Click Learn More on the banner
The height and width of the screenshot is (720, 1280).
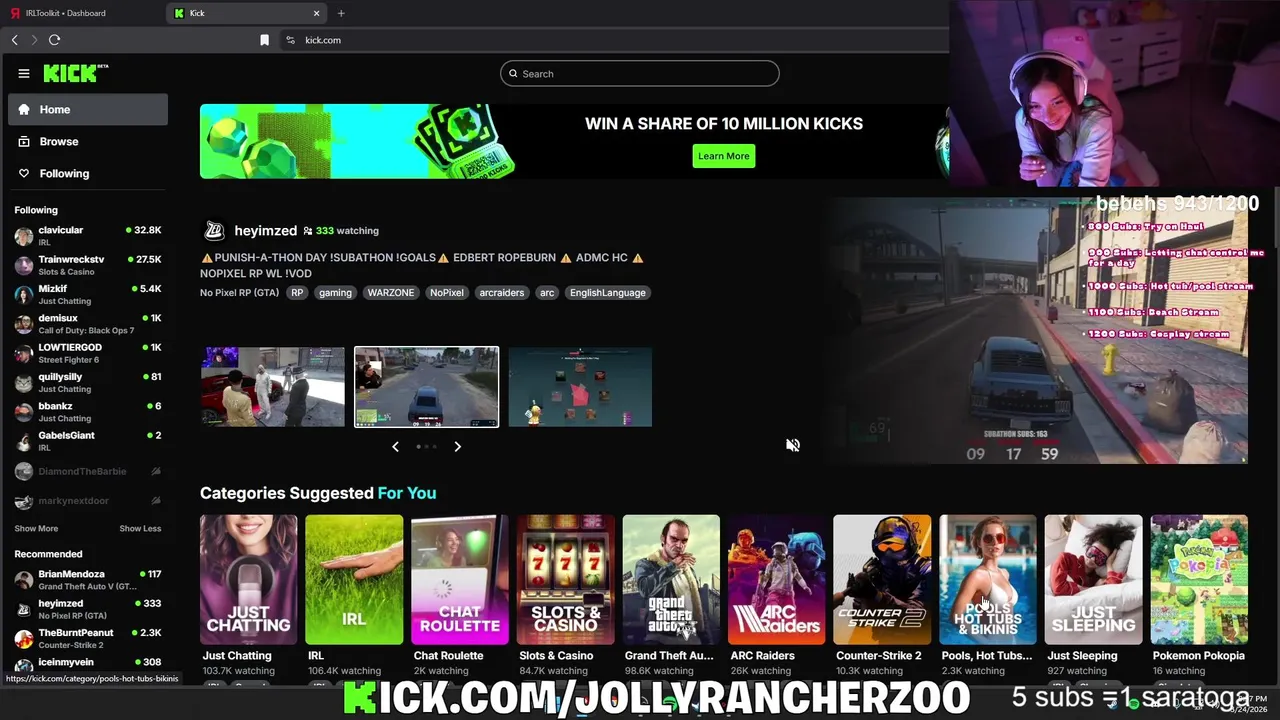[723, 156]
